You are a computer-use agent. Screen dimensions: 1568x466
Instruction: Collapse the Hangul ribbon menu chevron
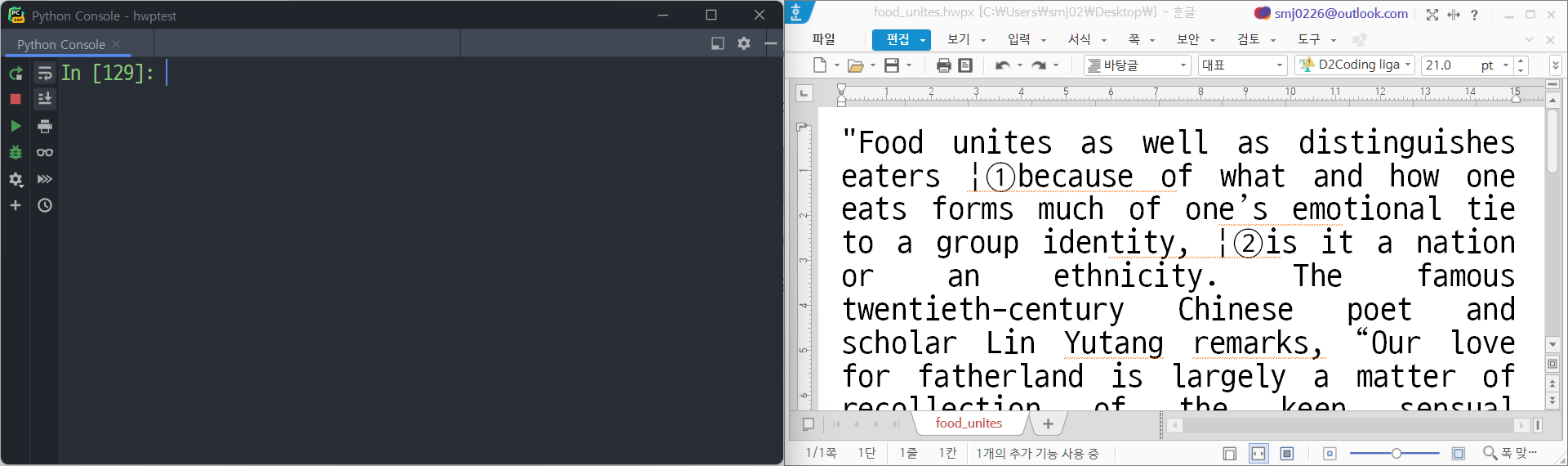coord(1529,39)
